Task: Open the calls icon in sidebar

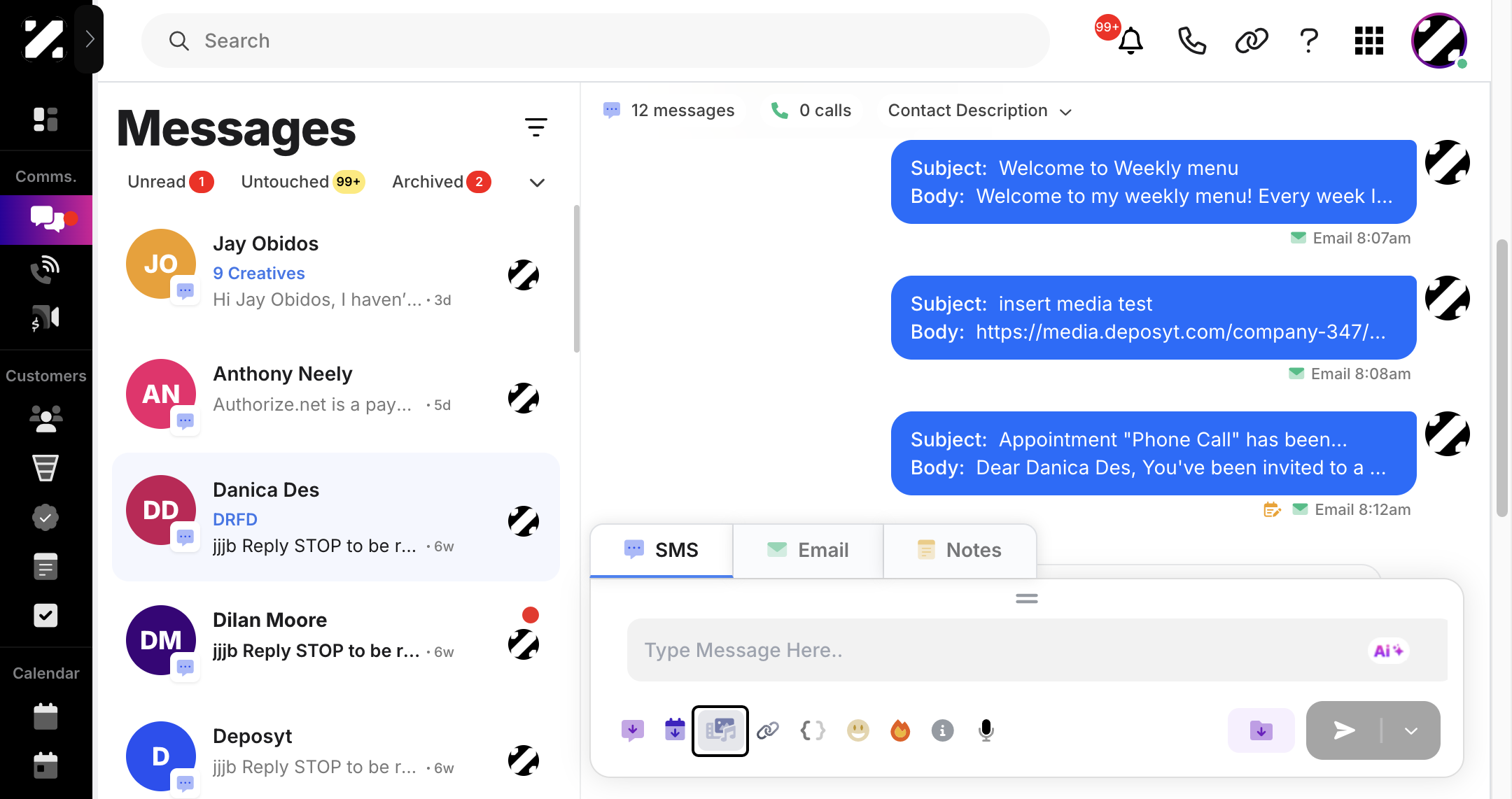Action: (x=45, y=269)
